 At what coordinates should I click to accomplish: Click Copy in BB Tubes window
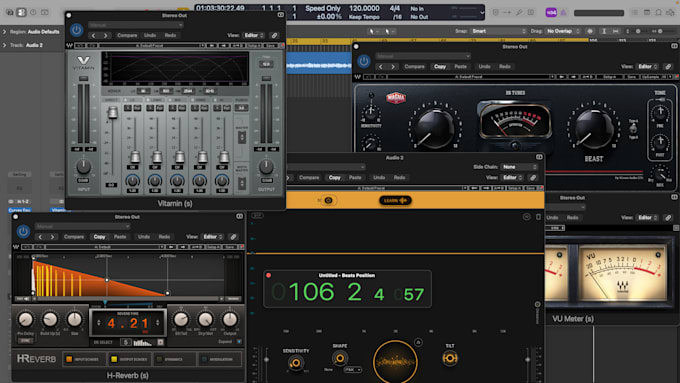(x=439, y=66)
